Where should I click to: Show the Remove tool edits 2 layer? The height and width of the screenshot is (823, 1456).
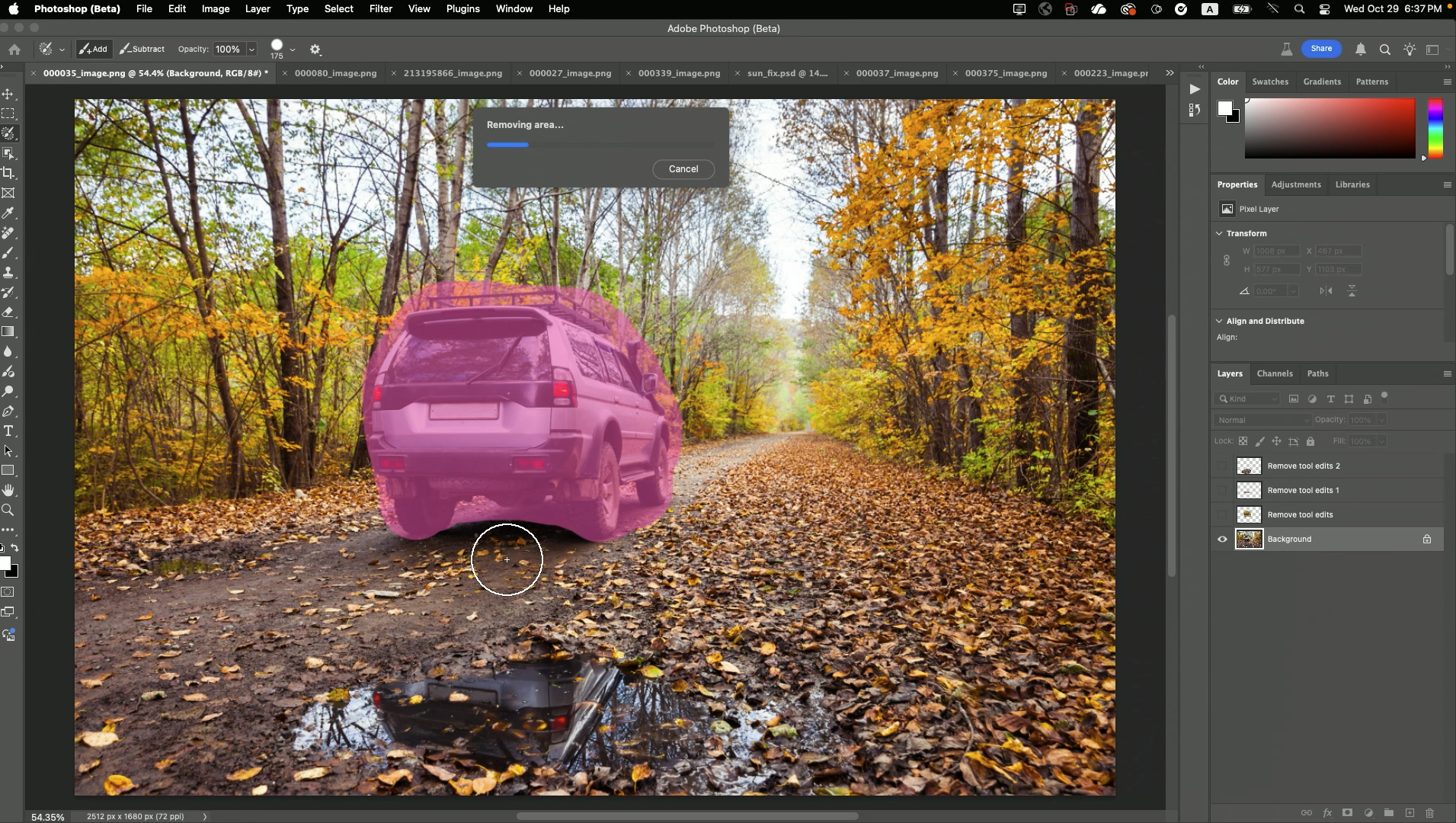[1222, 466]
